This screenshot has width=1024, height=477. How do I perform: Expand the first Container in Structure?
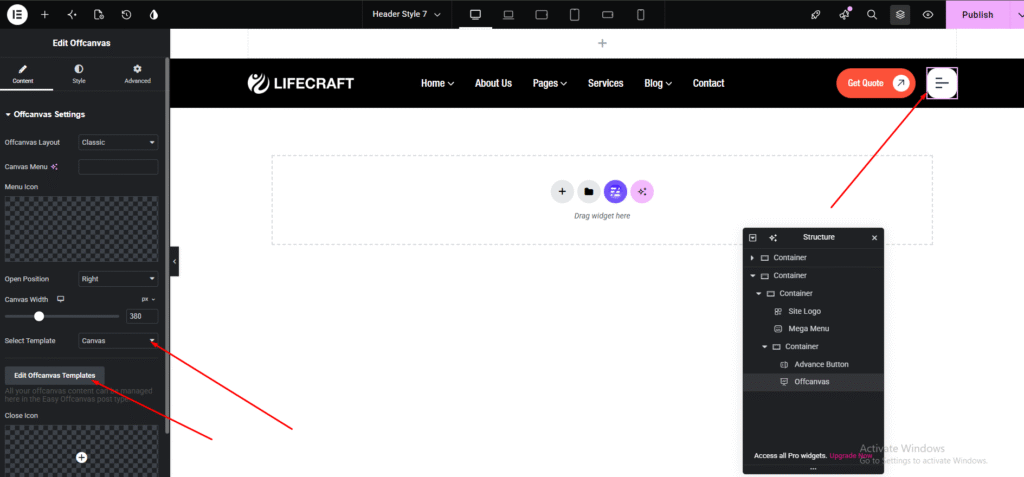(752, 257)
